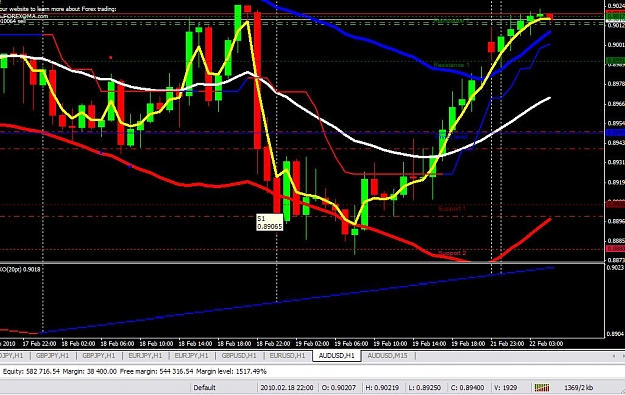
Task: Click the S1 0.89065 price tooltip
Action: coord(269,222)
